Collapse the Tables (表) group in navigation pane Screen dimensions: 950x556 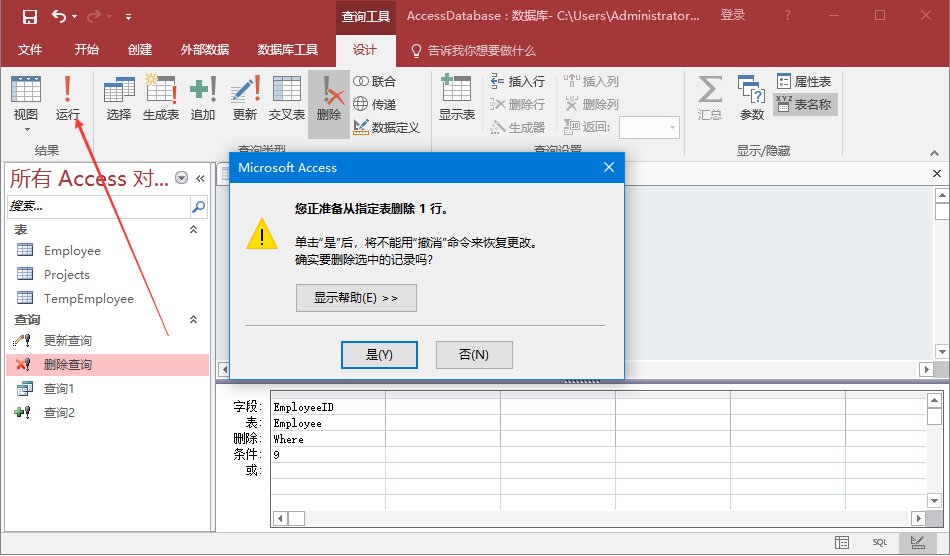click(x=194, y=230)
